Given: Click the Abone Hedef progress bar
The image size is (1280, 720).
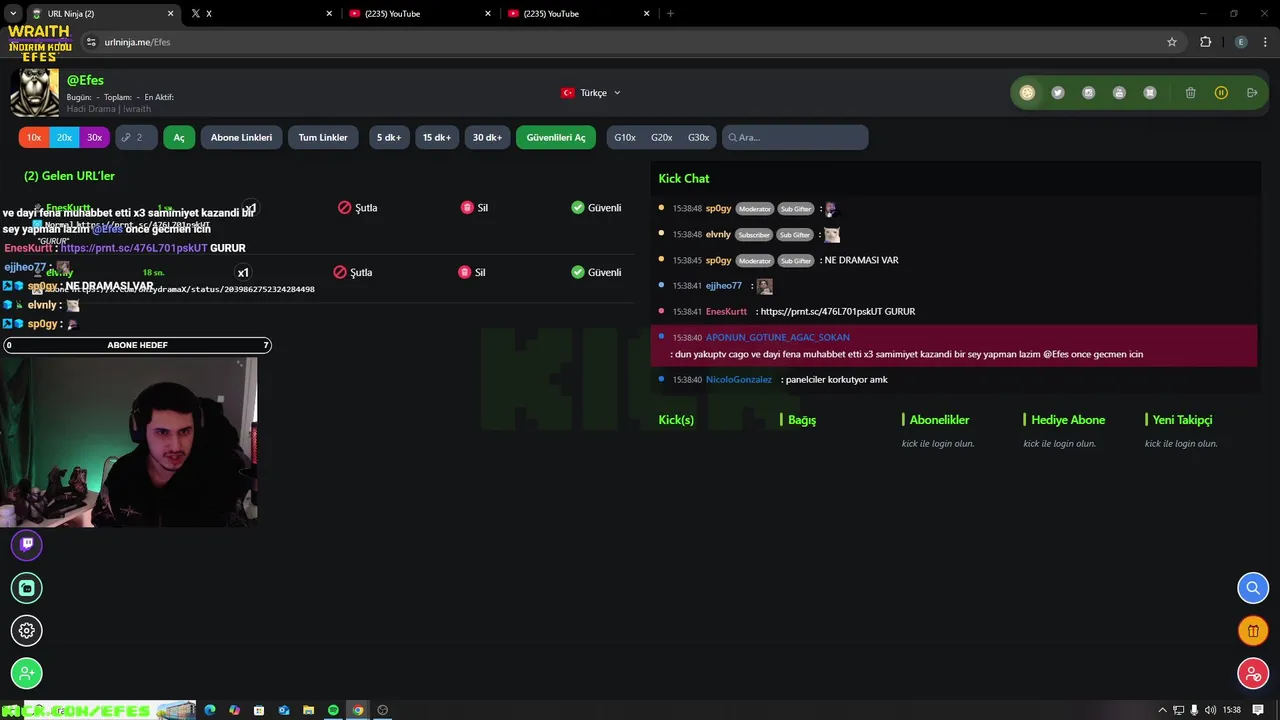Looking at the screenshot, I should [x=137, y=345].
